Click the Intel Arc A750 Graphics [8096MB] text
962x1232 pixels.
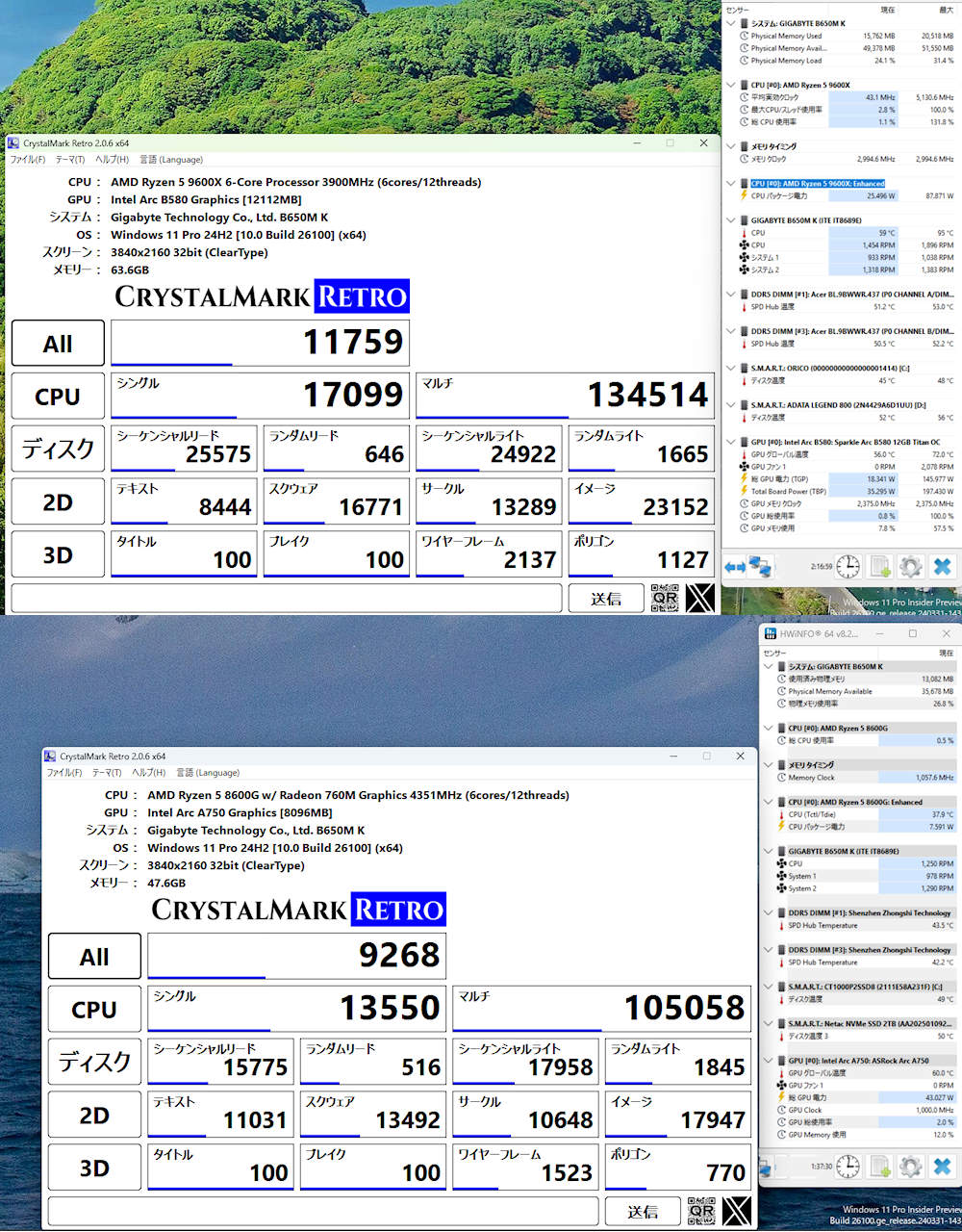click(240, 812)
